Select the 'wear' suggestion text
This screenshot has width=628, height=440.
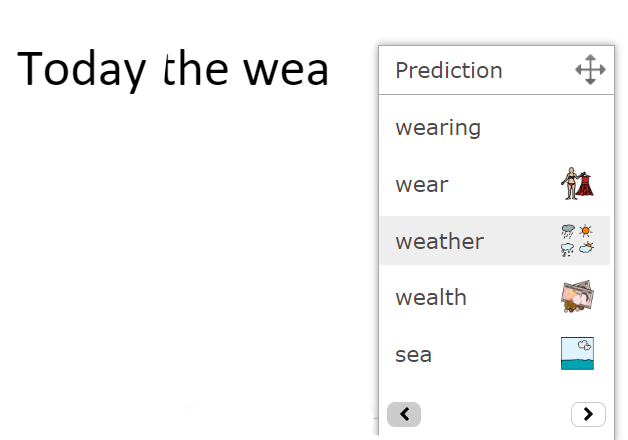(x=422, y=185)
